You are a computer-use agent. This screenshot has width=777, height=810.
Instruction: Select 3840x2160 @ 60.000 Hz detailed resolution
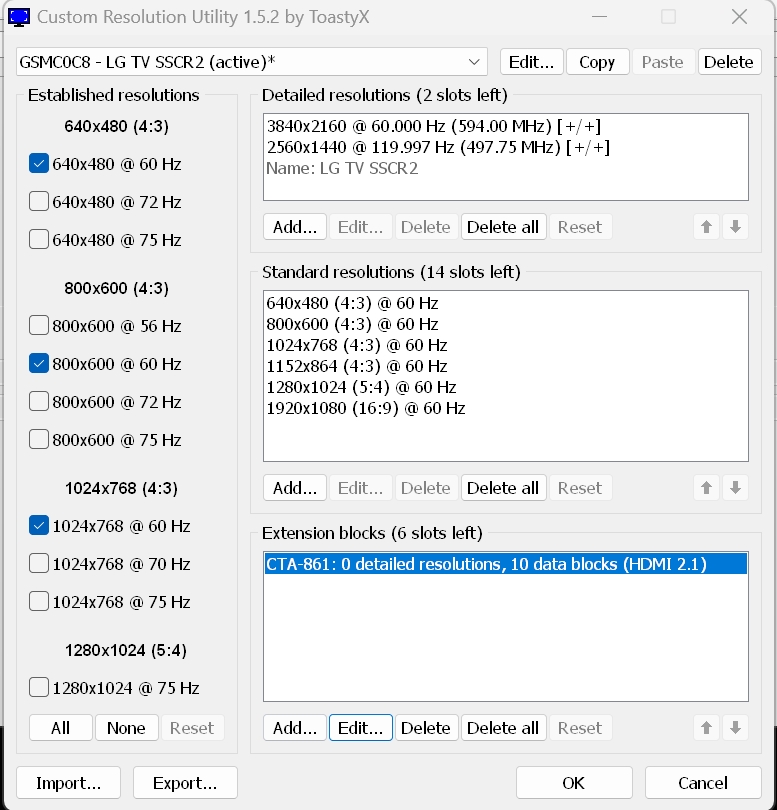pyautogui.click(x=433, y=126)
